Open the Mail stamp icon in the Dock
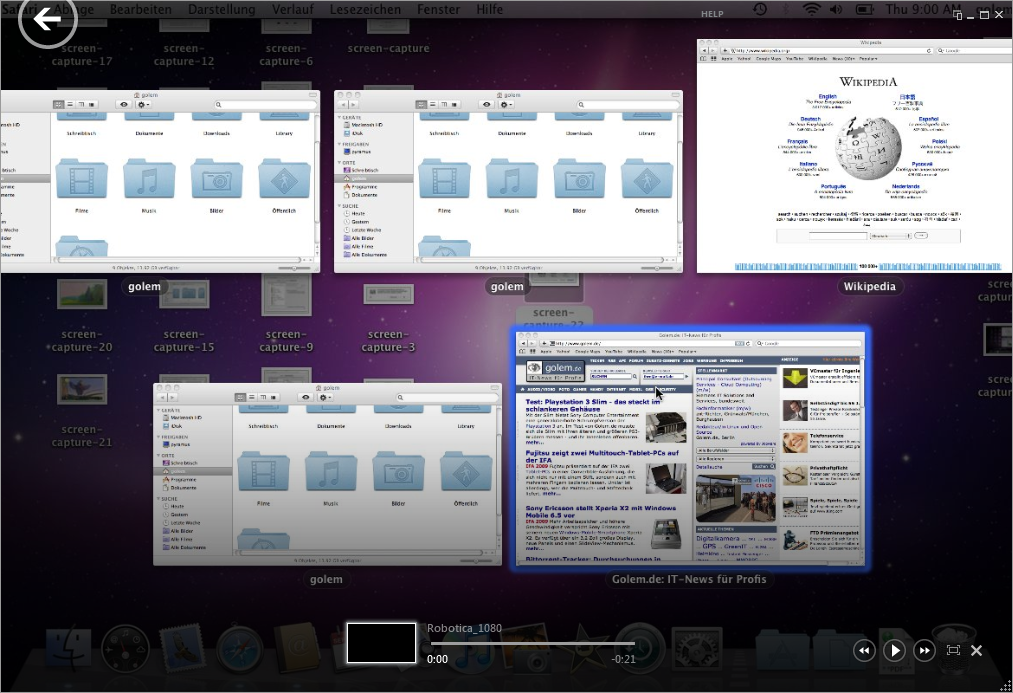1013x693 pixels. coord(182,649)
